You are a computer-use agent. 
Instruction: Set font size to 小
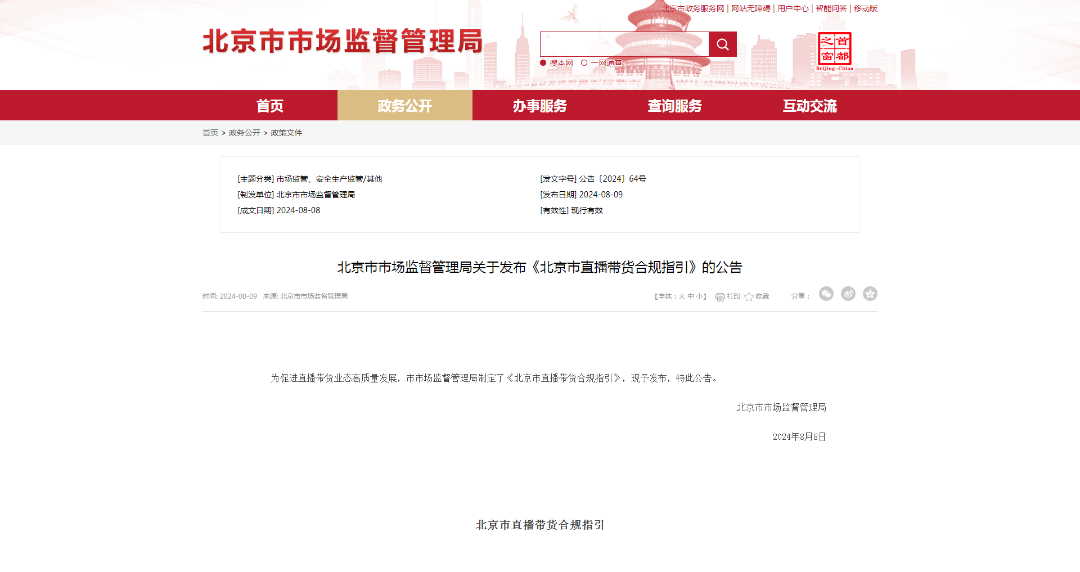point(701,297)
